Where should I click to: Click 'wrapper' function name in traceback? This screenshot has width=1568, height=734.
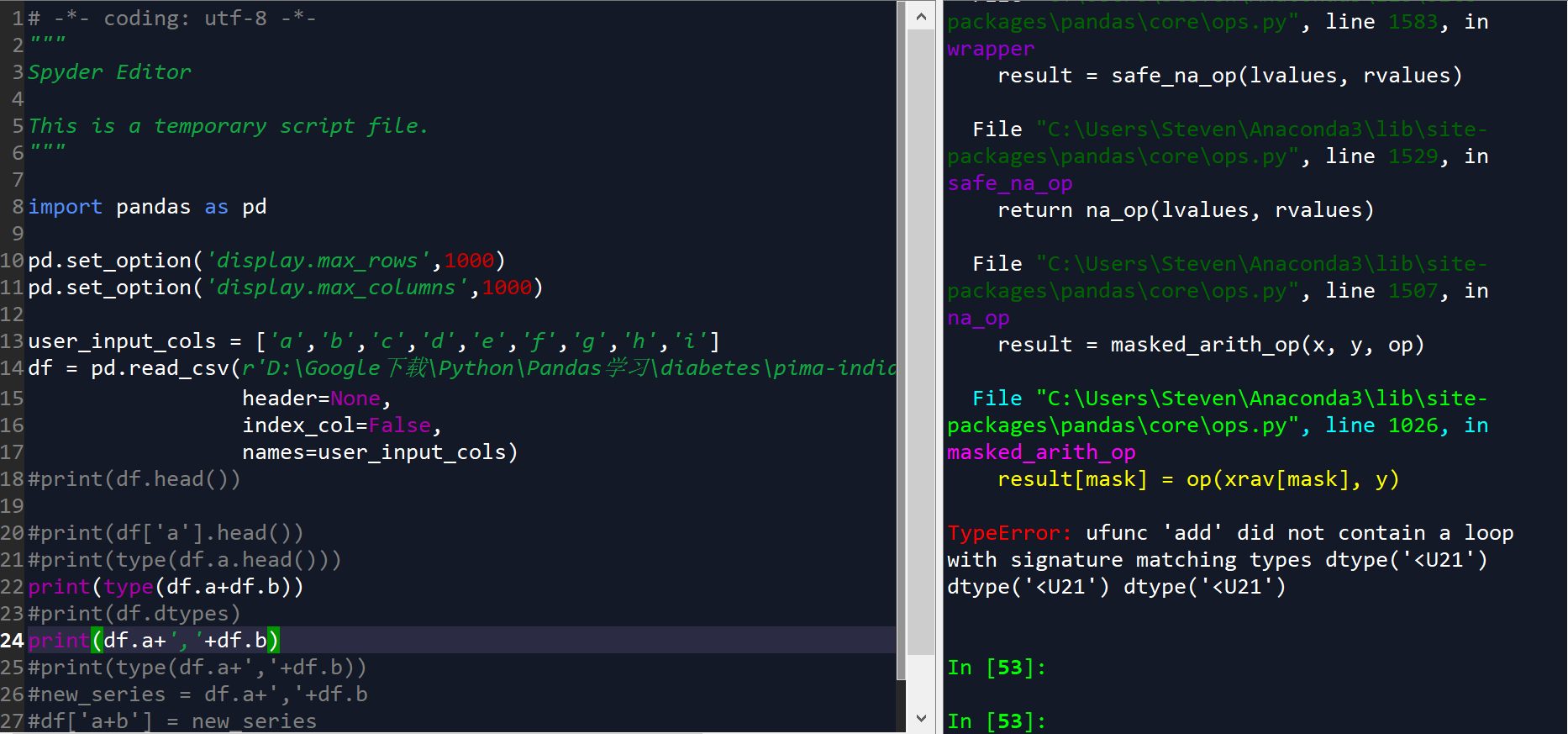991,49
